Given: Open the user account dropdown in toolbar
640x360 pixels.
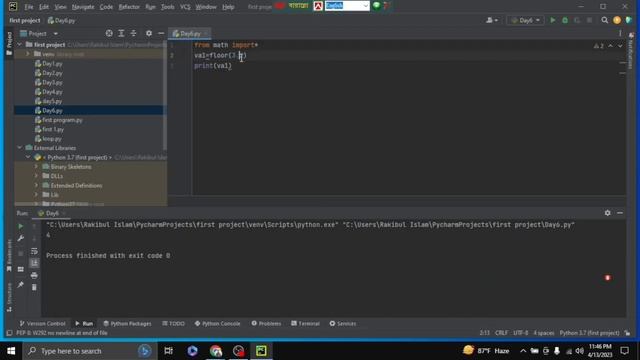Looking at the screenshot, I should pyautogui.click(x=492, y=20).
